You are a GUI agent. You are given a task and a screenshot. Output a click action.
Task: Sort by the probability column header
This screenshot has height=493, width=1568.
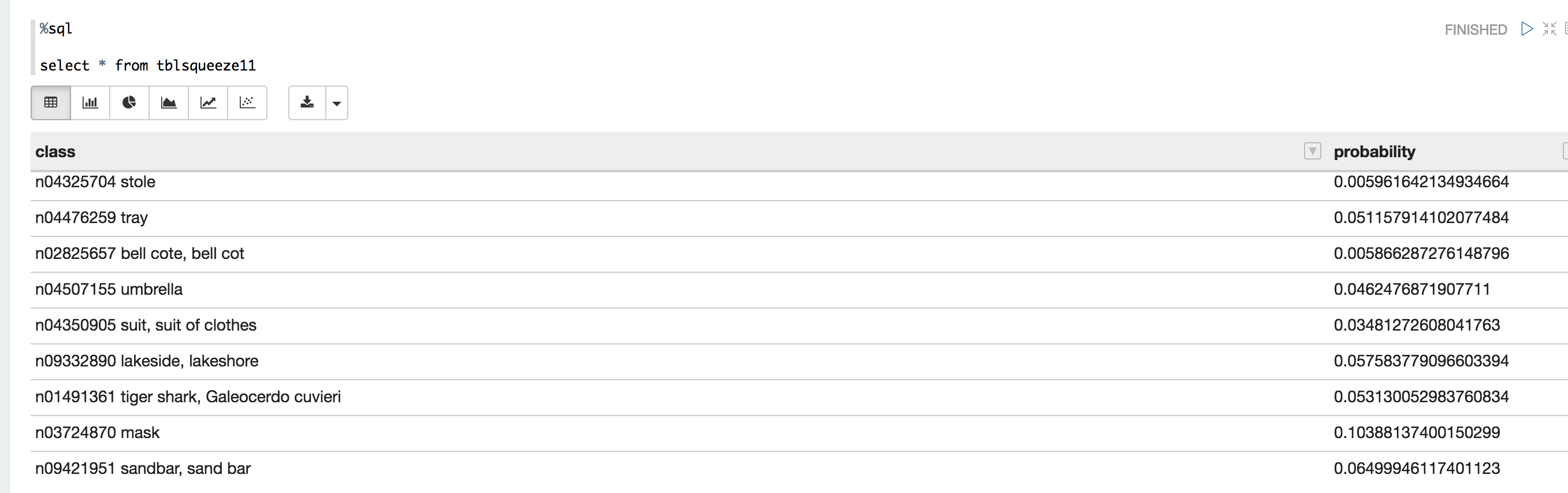coord(1374,151)
